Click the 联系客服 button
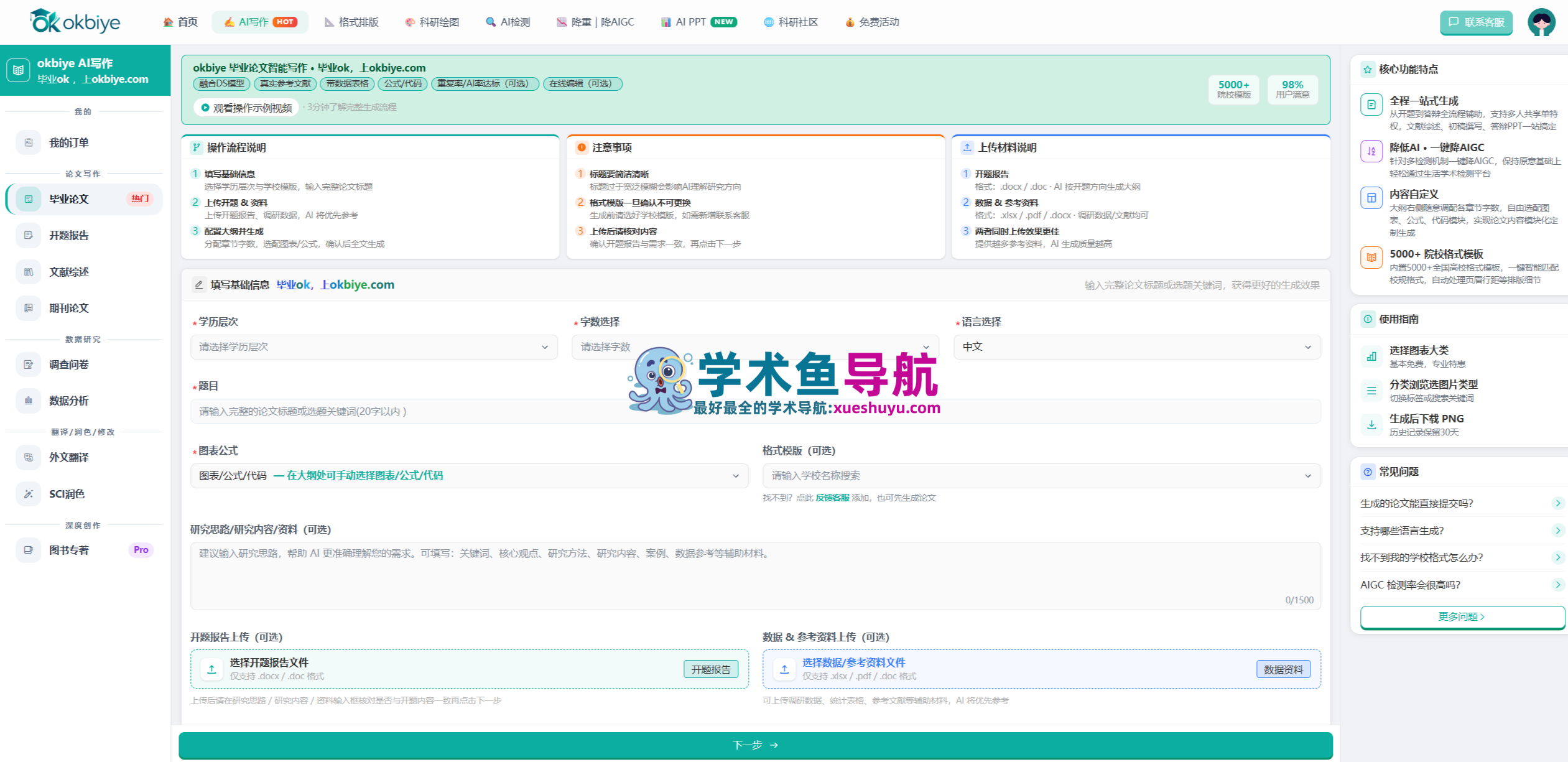 (x=1476, y=22)
